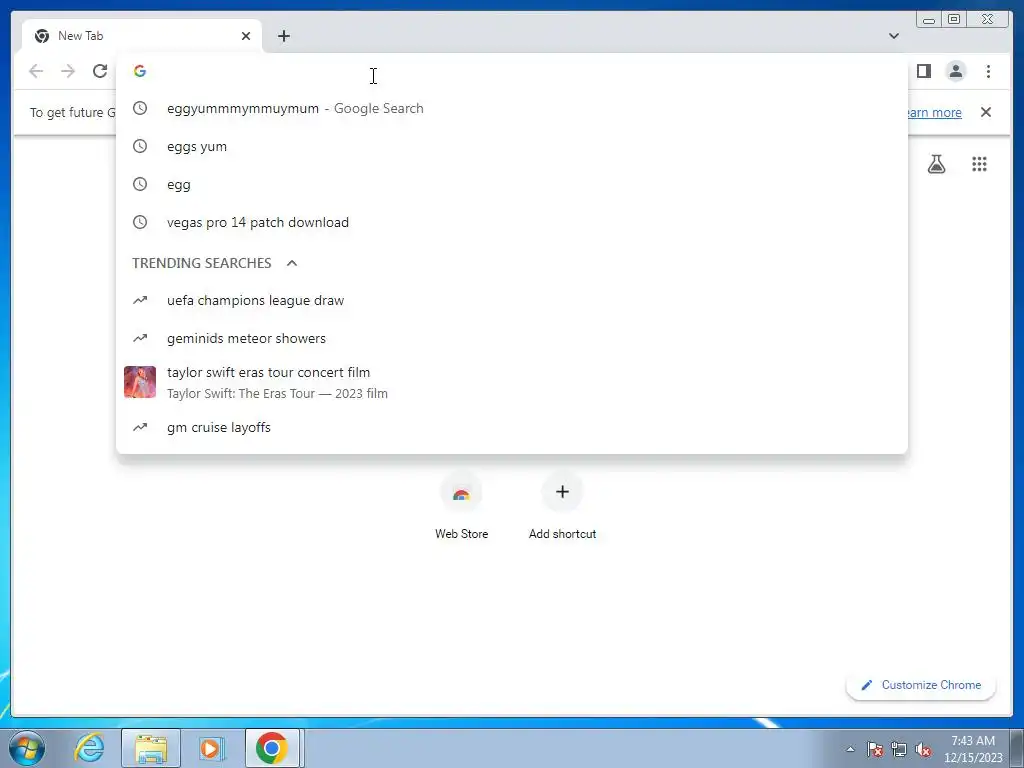
Task: Open the tab search chevron
Action: coord(894,36)
